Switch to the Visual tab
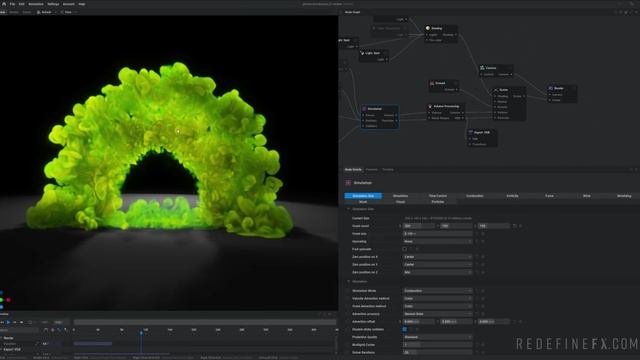The width and height of the screenshot is (640, 360). [x=400, y=202]
